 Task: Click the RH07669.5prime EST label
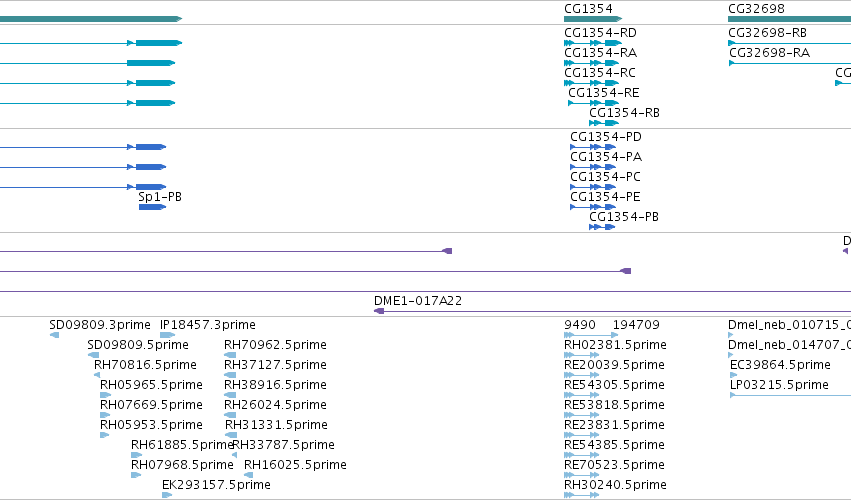point(151,405)
